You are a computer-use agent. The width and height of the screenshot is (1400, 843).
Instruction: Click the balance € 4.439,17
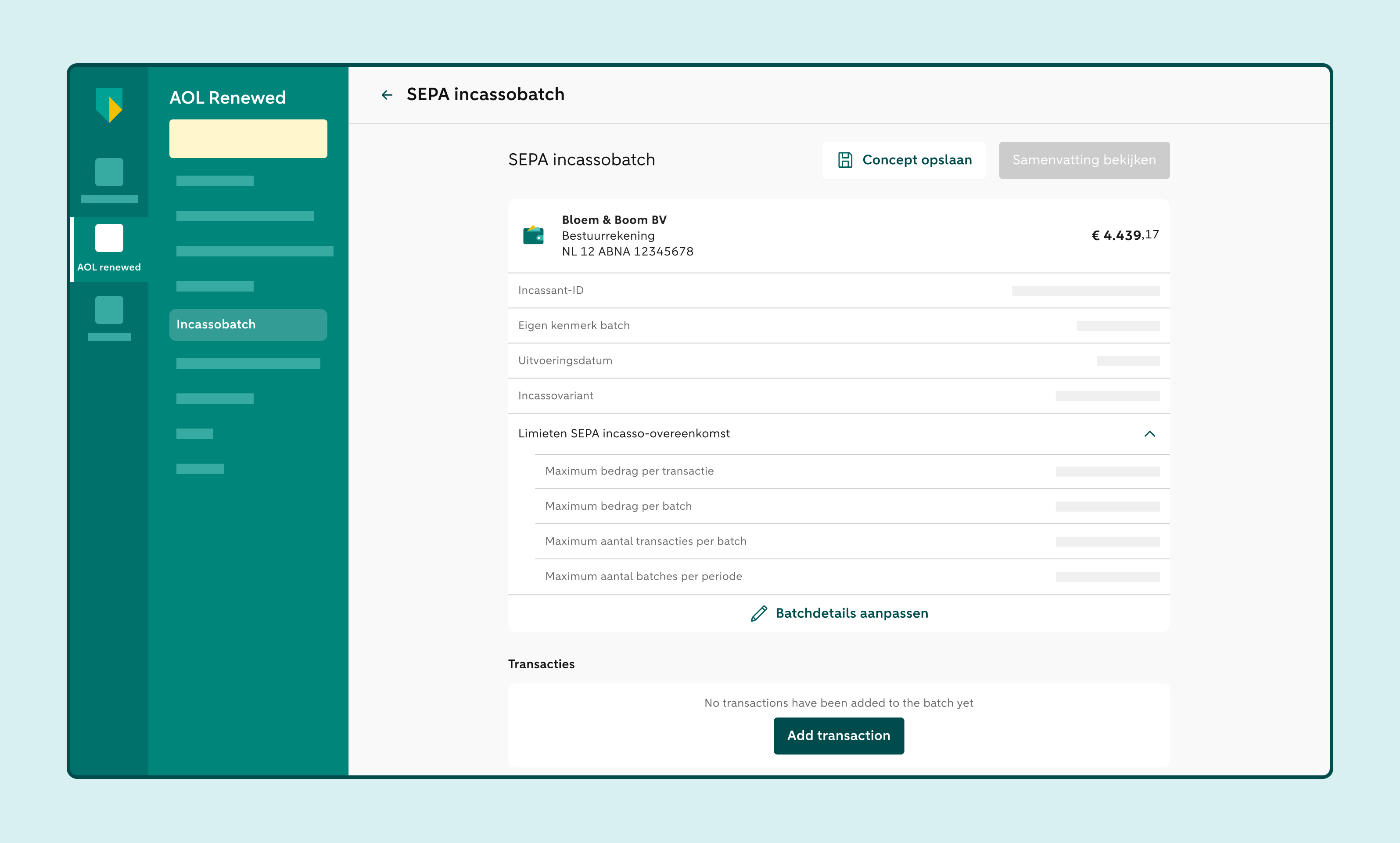pyautogui.click(x=1125, y=235)
